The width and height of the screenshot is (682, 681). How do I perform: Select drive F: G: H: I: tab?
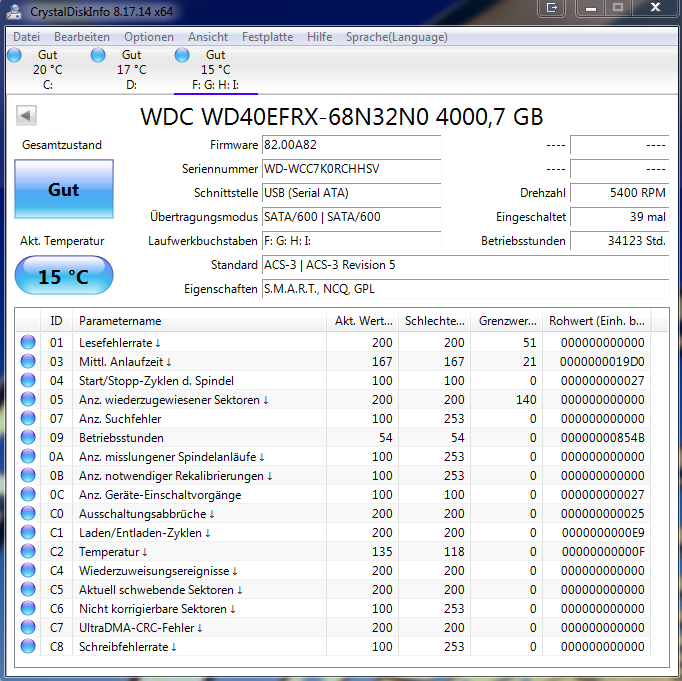(x=215, y=70)
